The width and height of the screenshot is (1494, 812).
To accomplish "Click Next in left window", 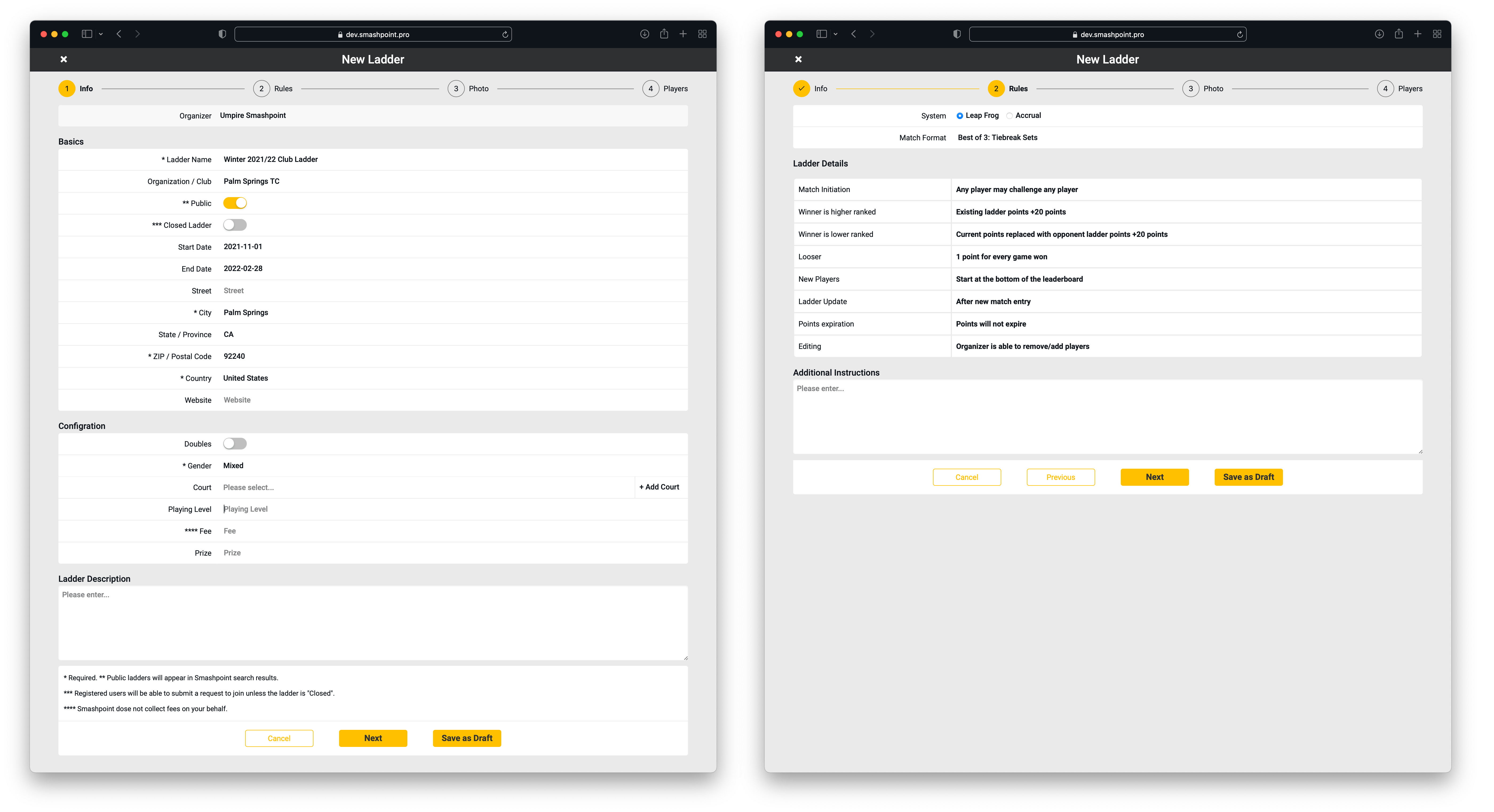I will tap(373, 738).
